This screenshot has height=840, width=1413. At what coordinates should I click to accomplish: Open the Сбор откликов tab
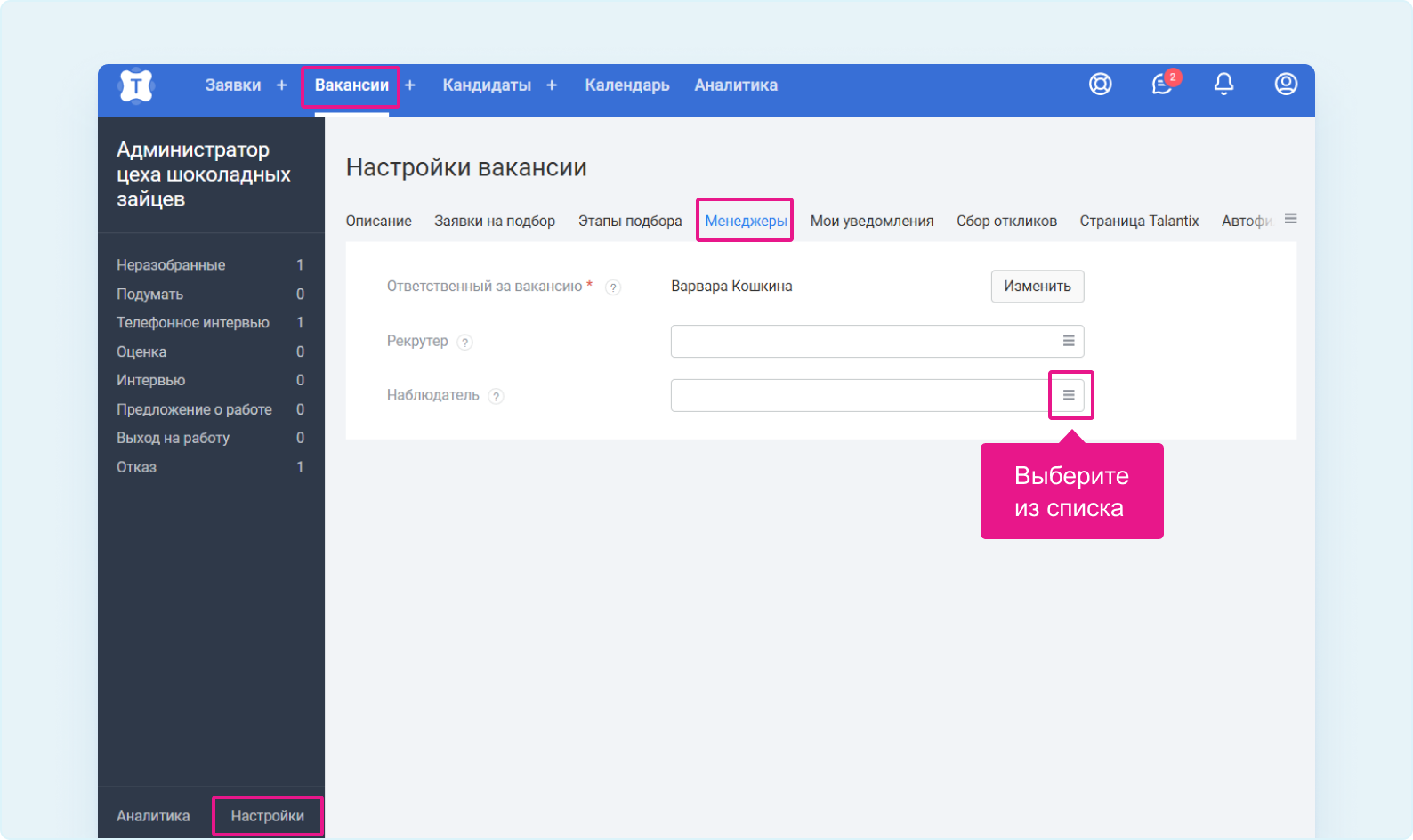pyautogui.click(x=1006, y=221)
